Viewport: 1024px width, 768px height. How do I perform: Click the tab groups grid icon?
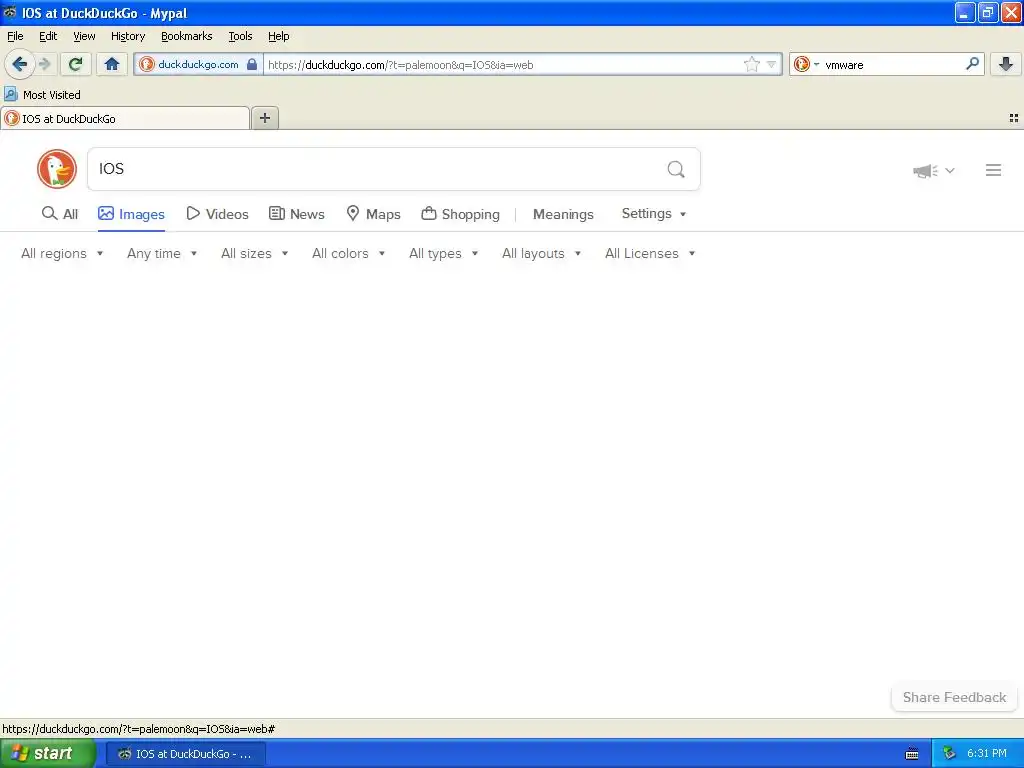tap(1014, 118)
